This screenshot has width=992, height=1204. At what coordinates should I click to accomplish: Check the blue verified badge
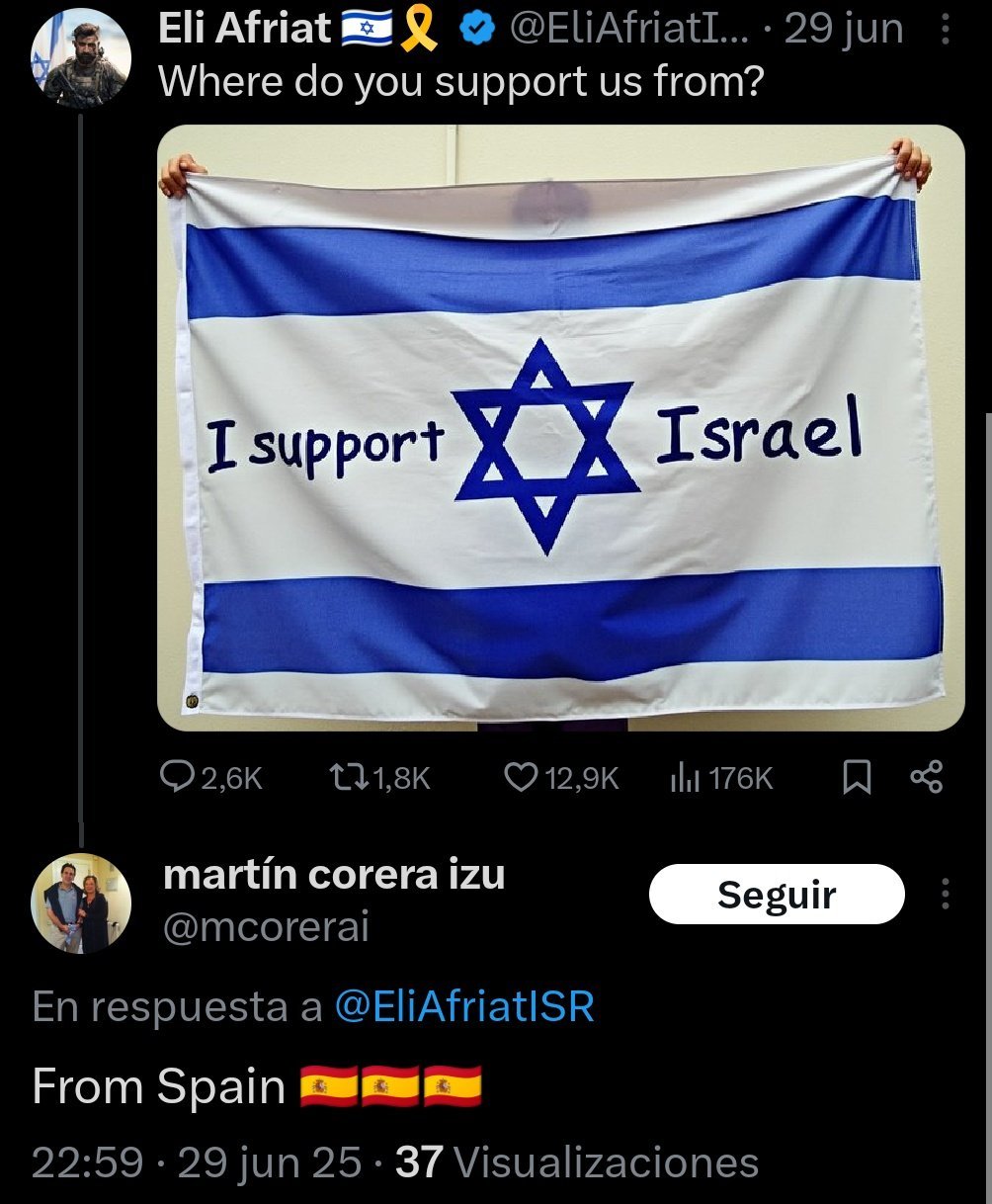[478, 30]
